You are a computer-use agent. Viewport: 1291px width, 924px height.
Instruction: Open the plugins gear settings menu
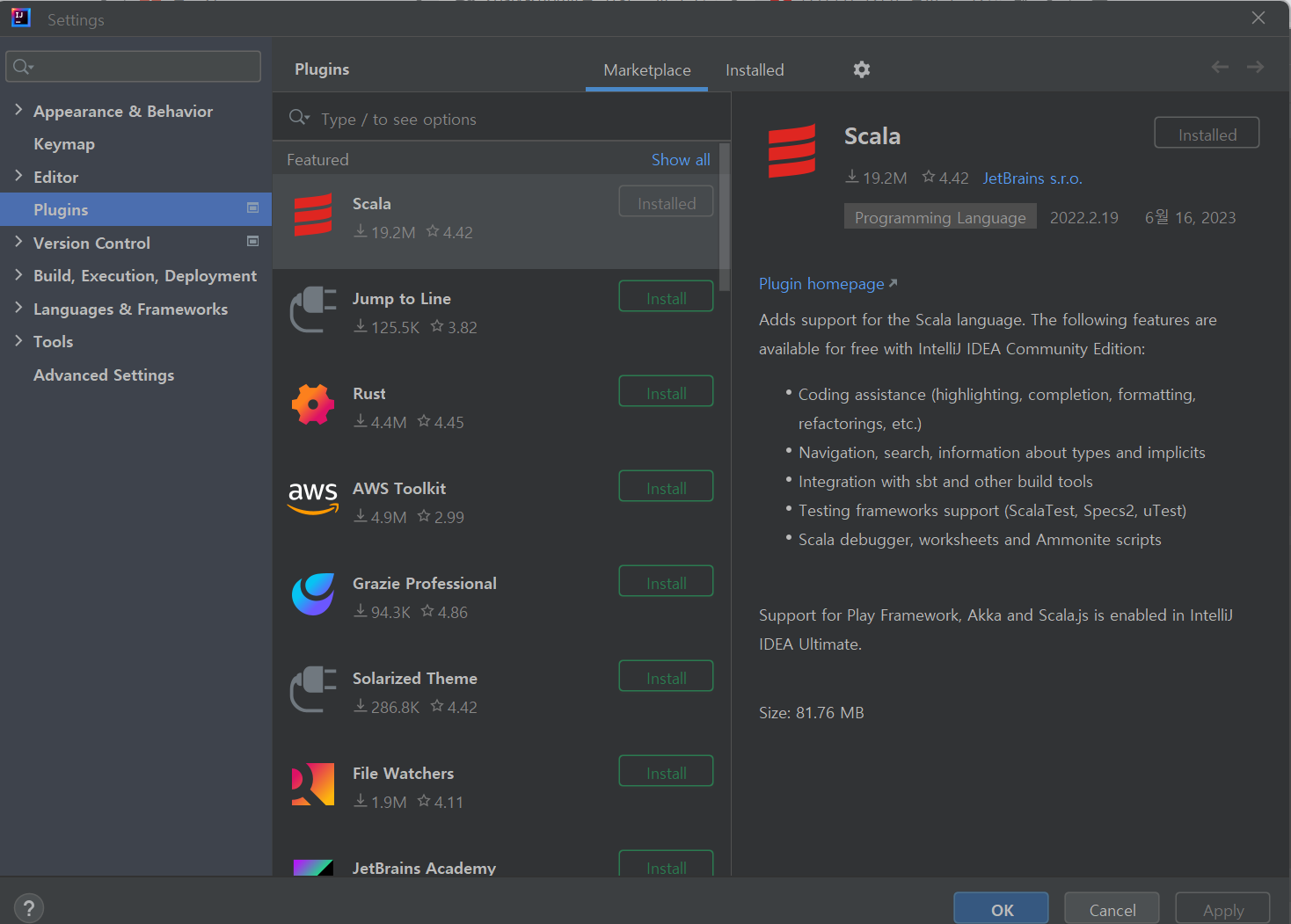tap(862, 69)
